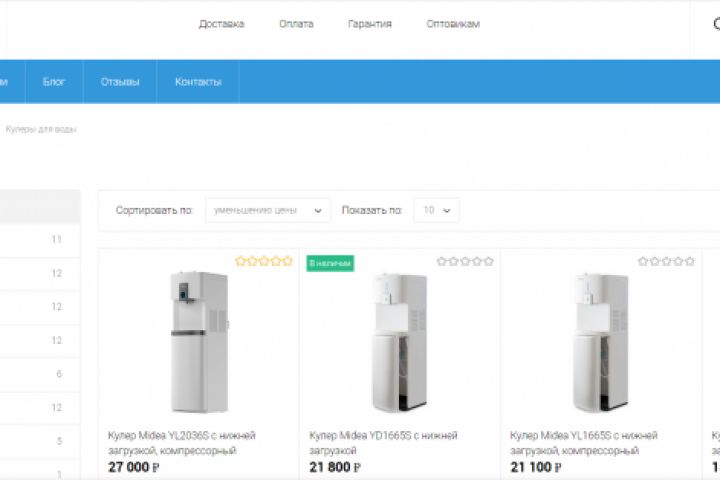Image resolution: width=720 pixels, height=480 pixels.
Task: Click the Оптовикам link
Action: [x=453, y=24]
